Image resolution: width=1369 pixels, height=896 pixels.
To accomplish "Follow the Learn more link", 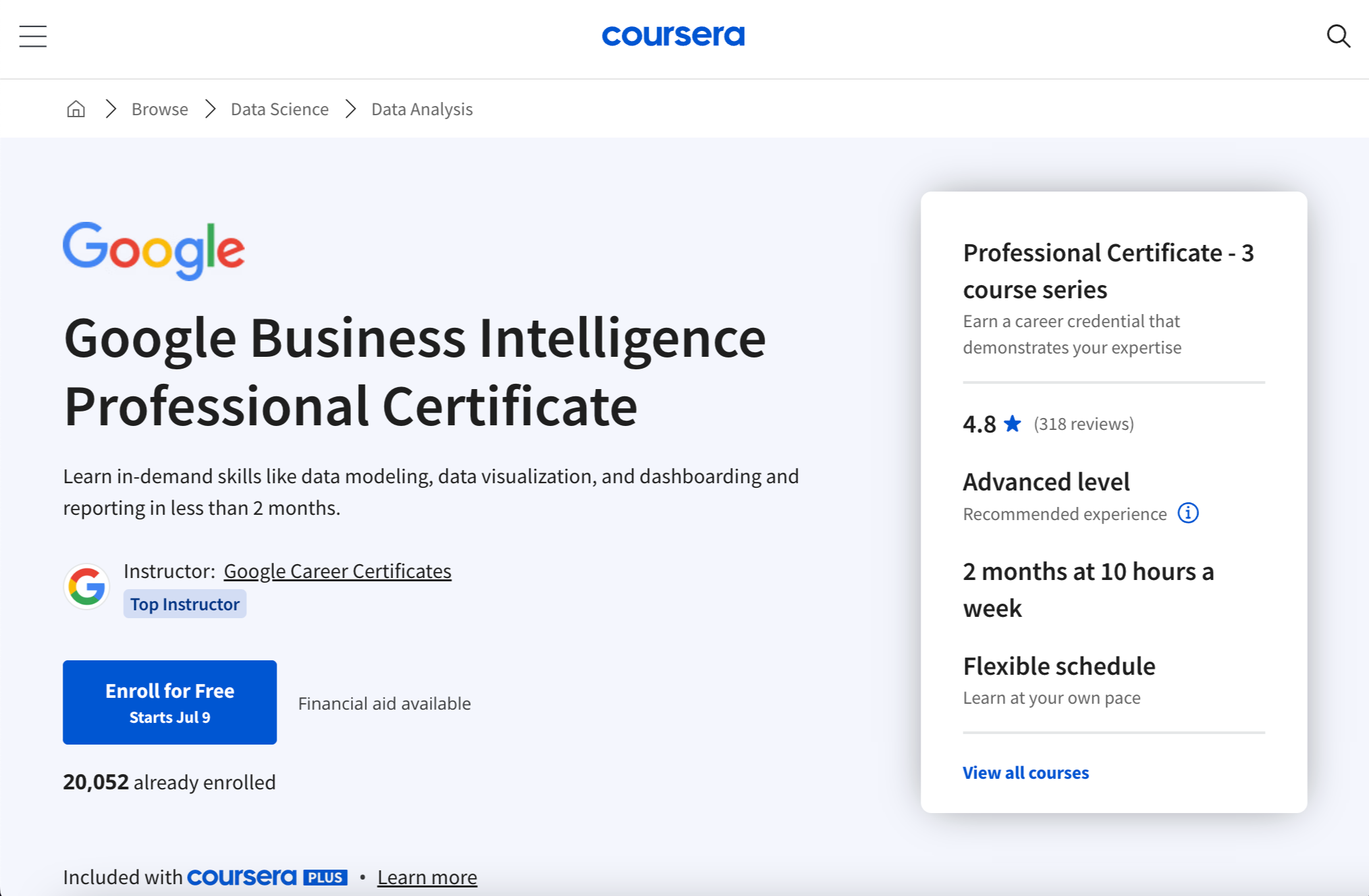I will point(427,877).
